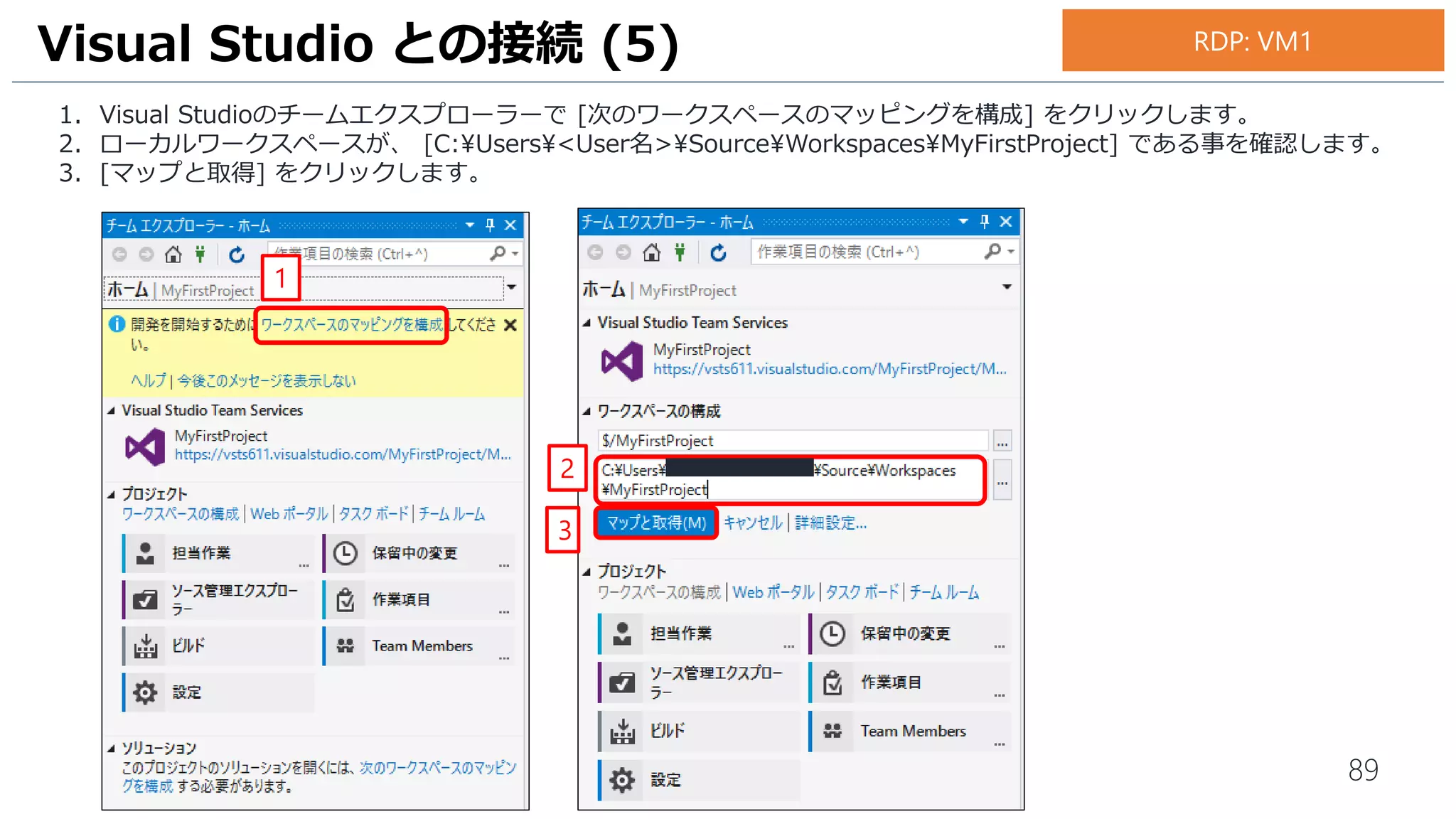
Task: Collapse Visual Studio Team Services section in left panel
Action: 112,411
